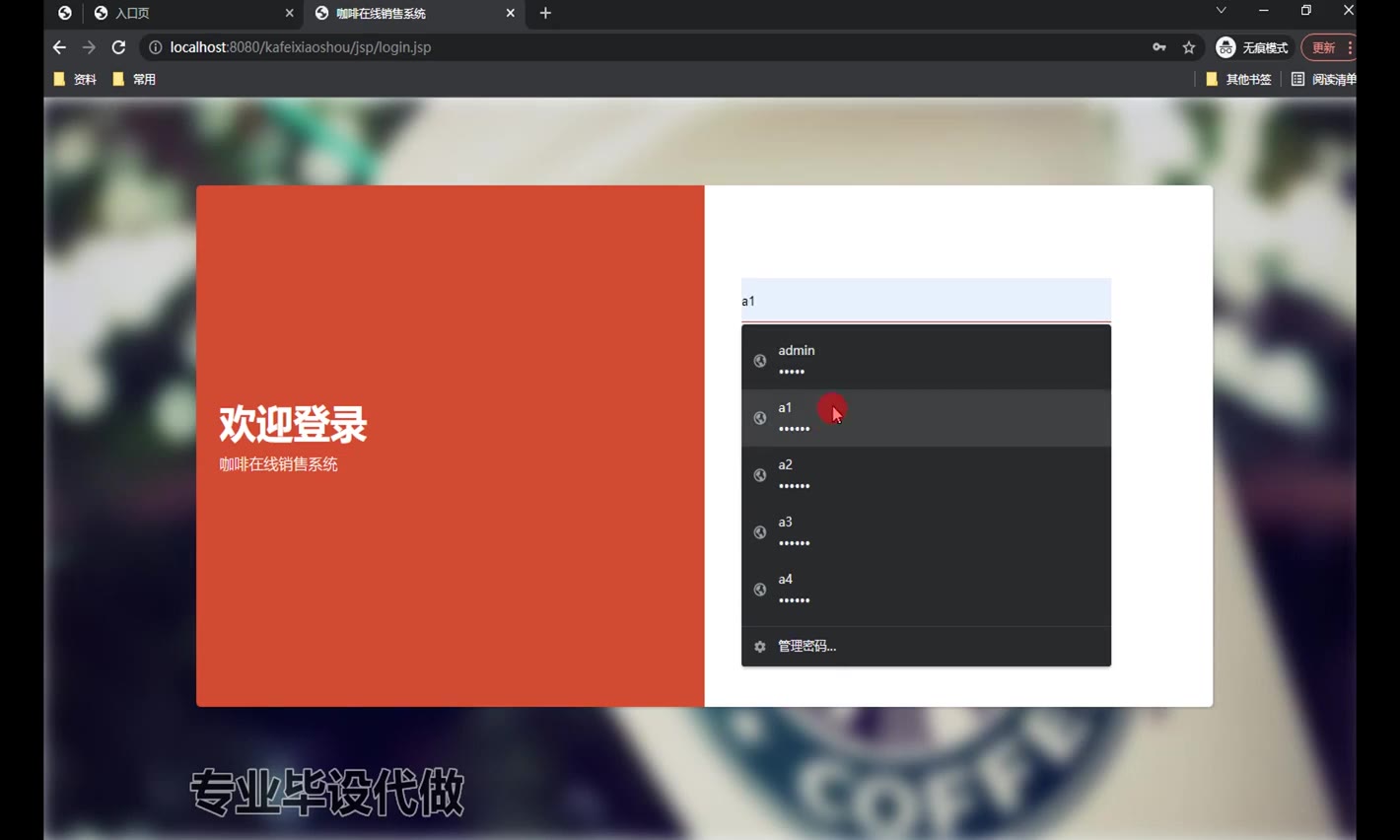Screen dimensions: 1400x840
Task: Click the globe icon beside a2
Action: [760, 475]
